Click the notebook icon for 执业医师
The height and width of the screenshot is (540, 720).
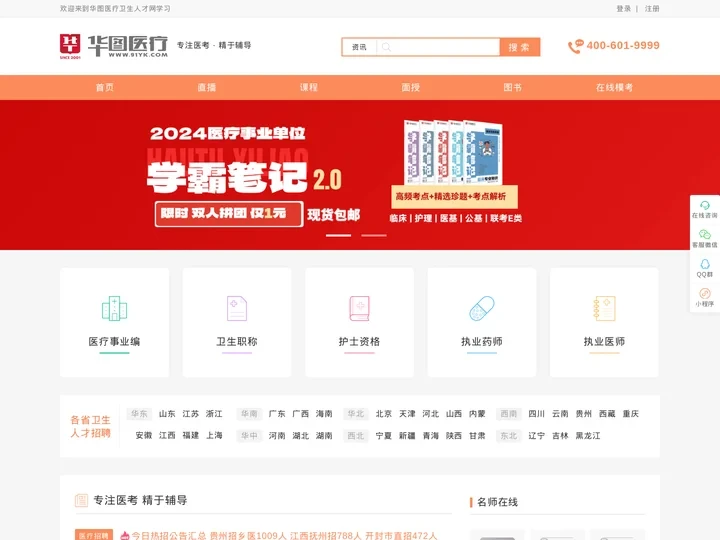tap(604, 308)
